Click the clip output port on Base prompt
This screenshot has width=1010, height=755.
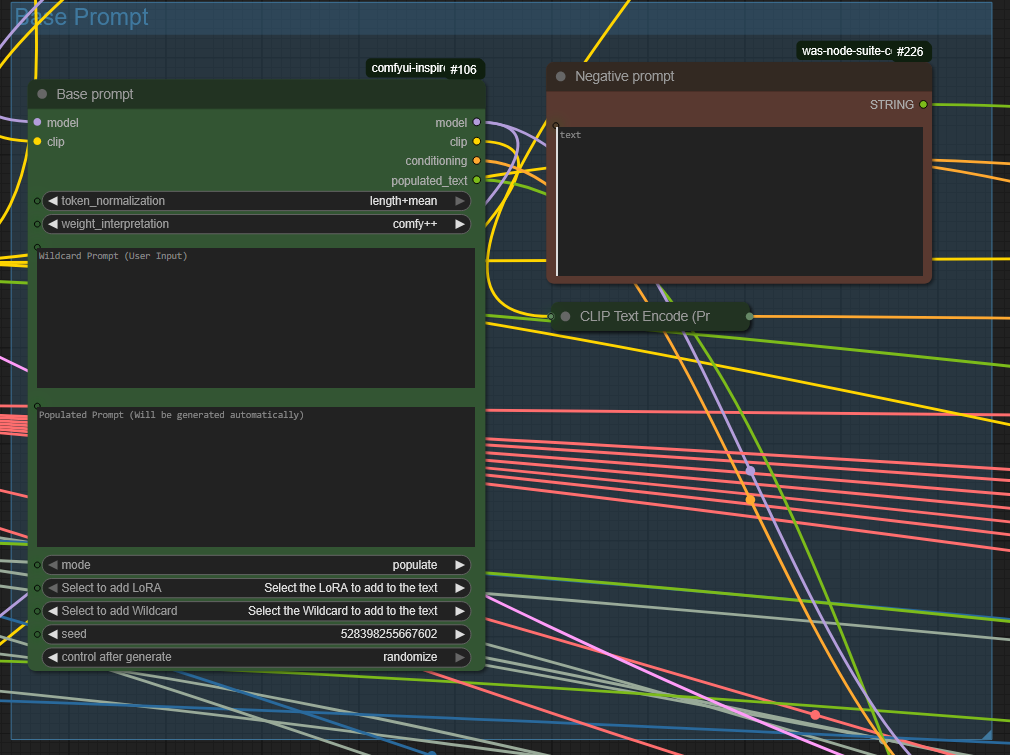[x=476, y=141]
